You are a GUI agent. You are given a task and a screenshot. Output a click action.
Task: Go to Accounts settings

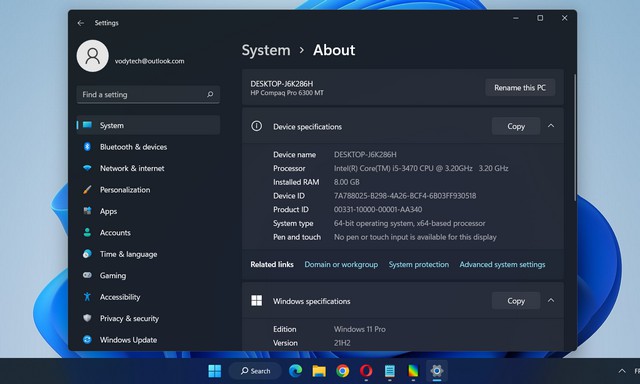pyautogui.click(x=148, y=233)
